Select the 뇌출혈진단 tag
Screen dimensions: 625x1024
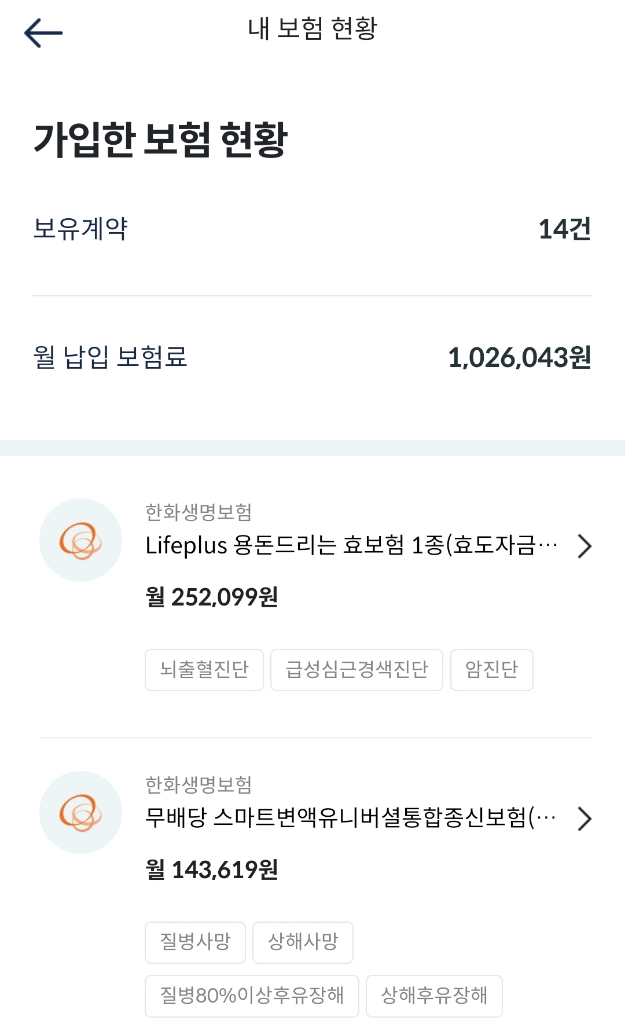[204, 670]
